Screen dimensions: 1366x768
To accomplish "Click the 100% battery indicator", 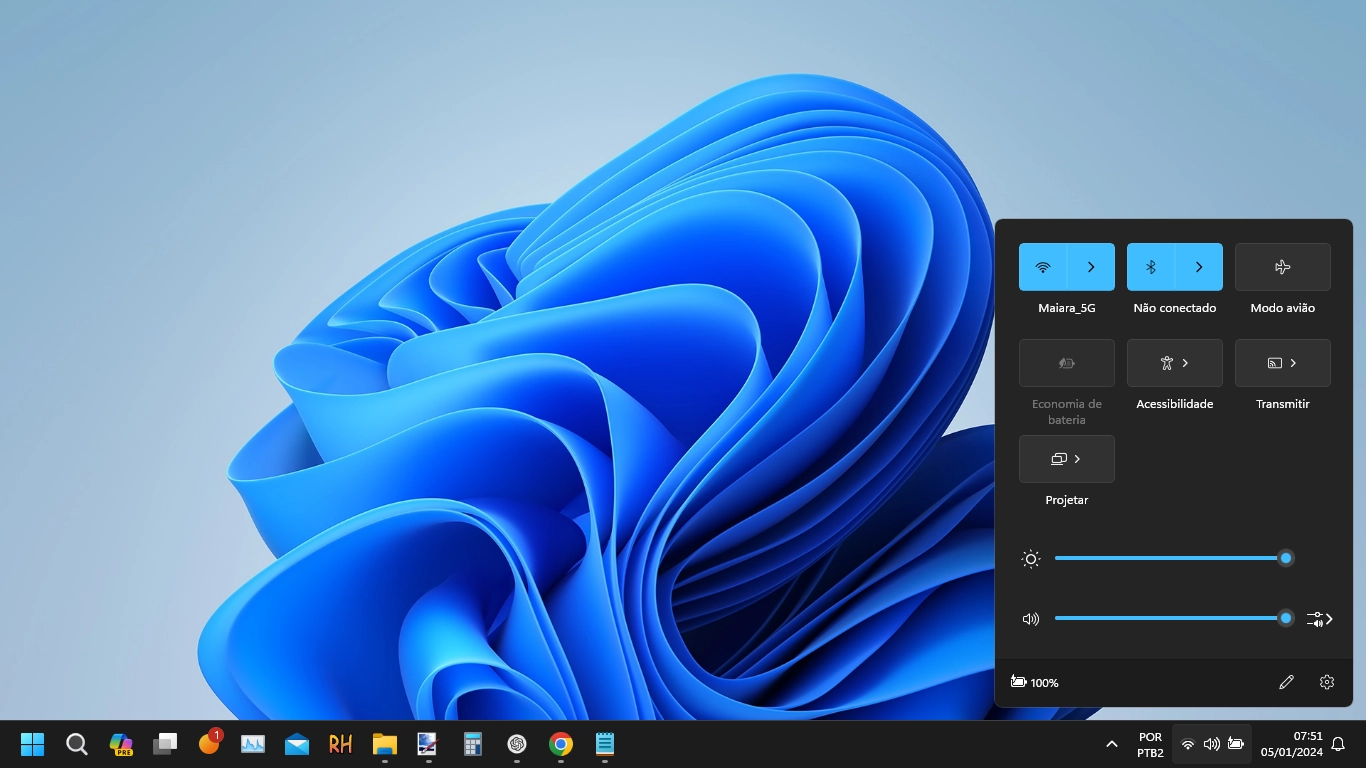I will coord(1034,682).
